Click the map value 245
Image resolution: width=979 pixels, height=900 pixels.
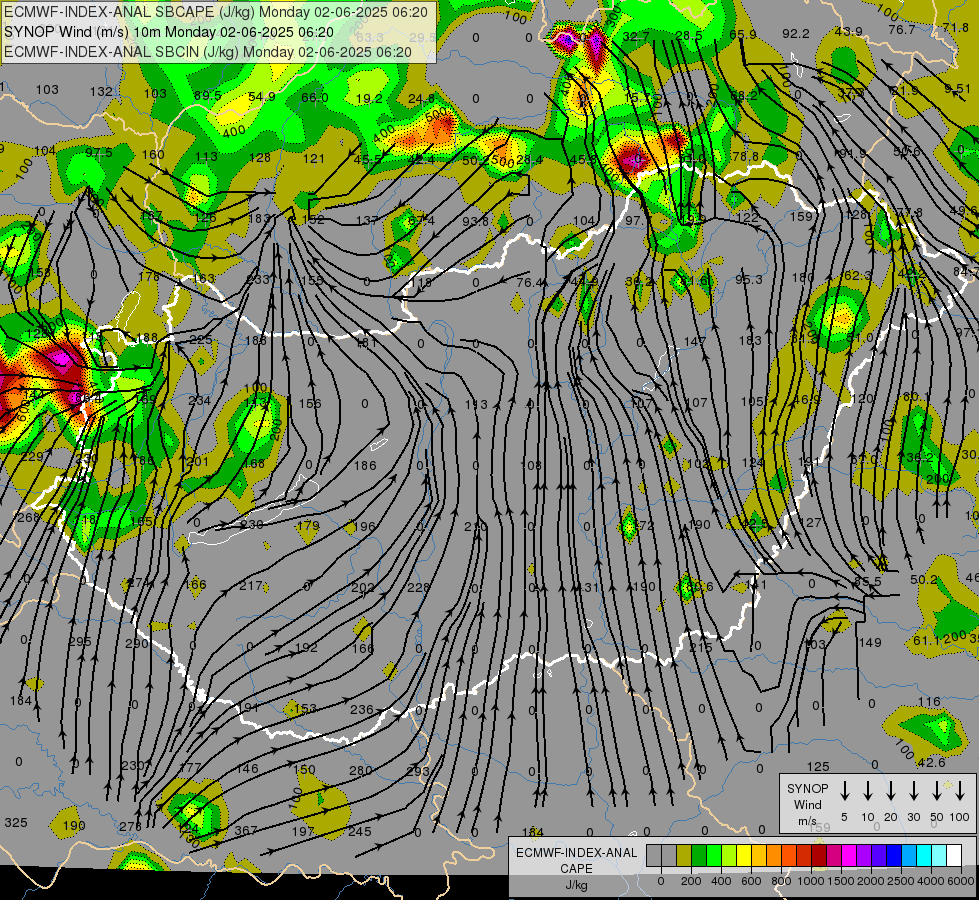click(360, 831)
